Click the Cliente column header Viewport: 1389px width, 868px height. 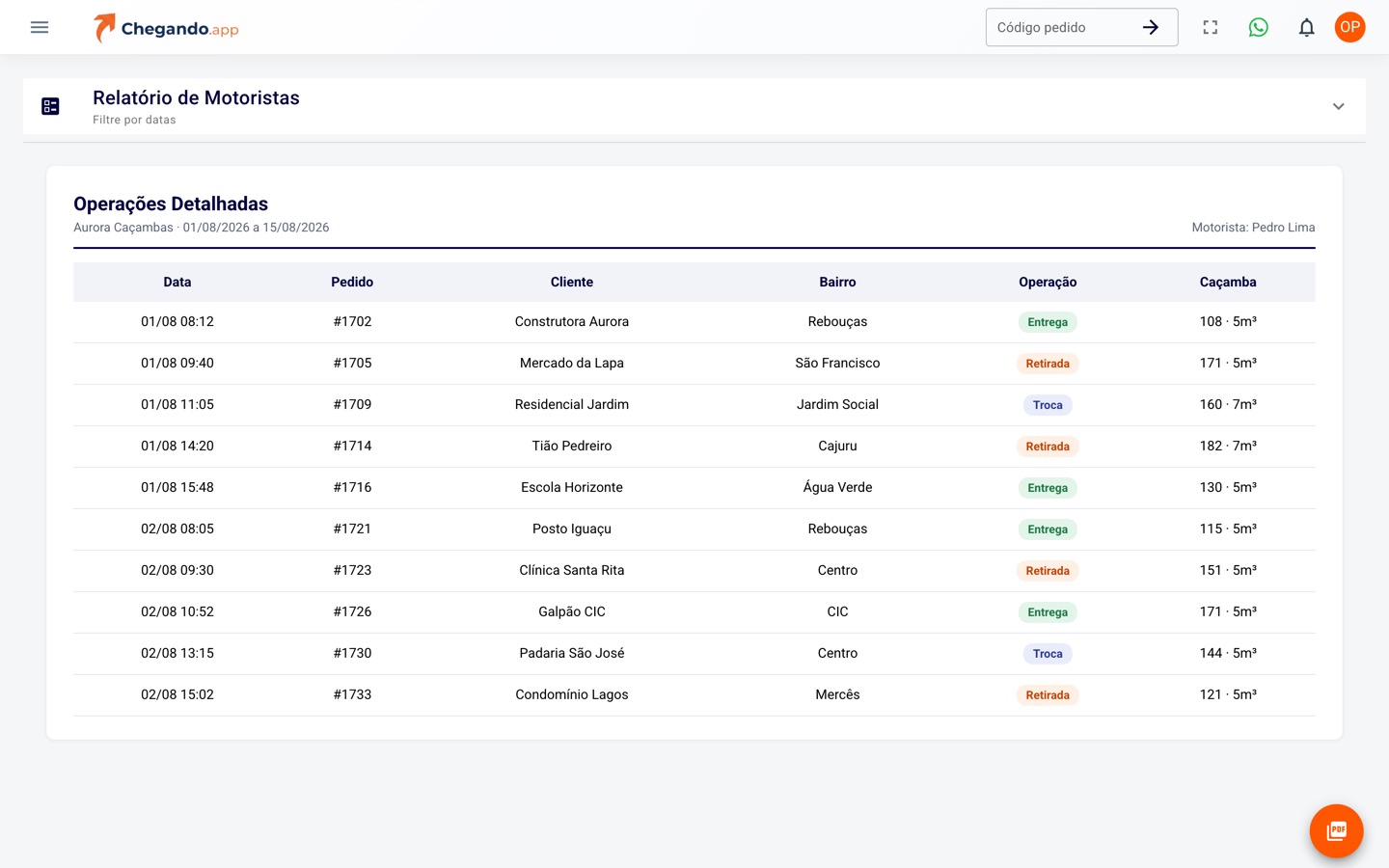[x=572, y=282]
